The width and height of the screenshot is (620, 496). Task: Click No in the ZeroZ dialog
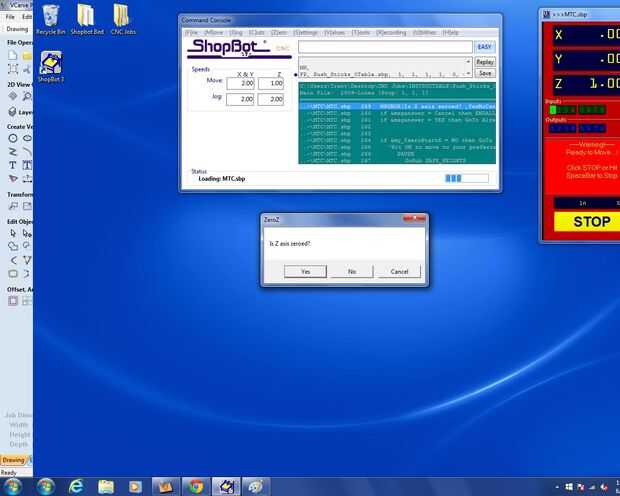[352, 271]
